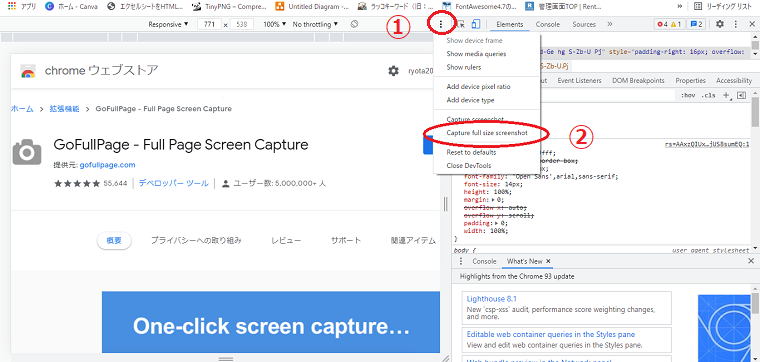Switch to the Console tab in top bar

click(548, 24)
